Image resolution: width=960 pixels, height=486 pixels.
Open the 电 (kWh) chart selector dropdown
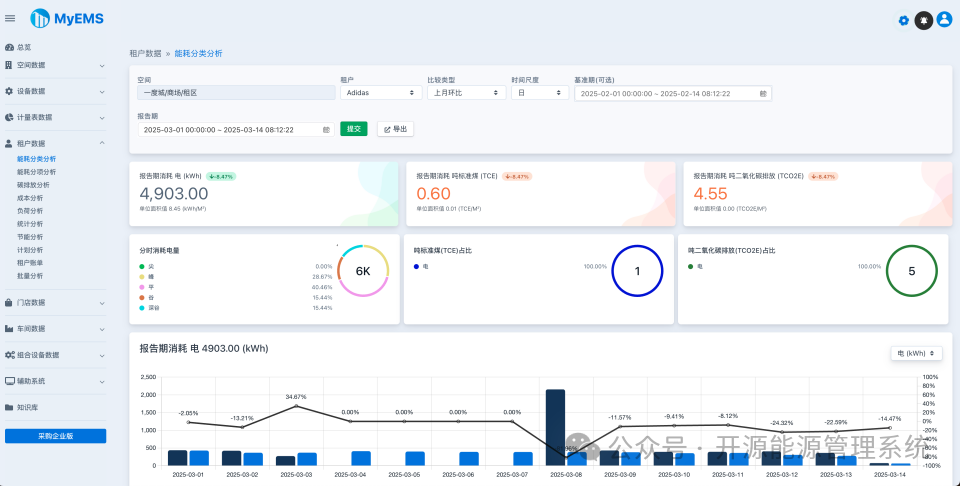916,353
